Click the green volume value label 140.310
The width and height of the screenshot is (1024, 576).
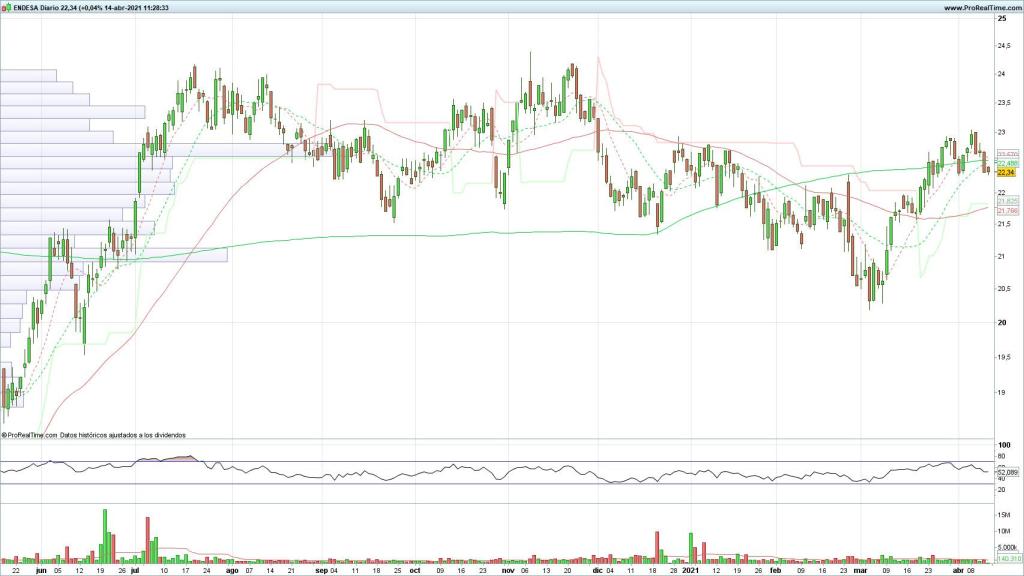coord(1008,560)
